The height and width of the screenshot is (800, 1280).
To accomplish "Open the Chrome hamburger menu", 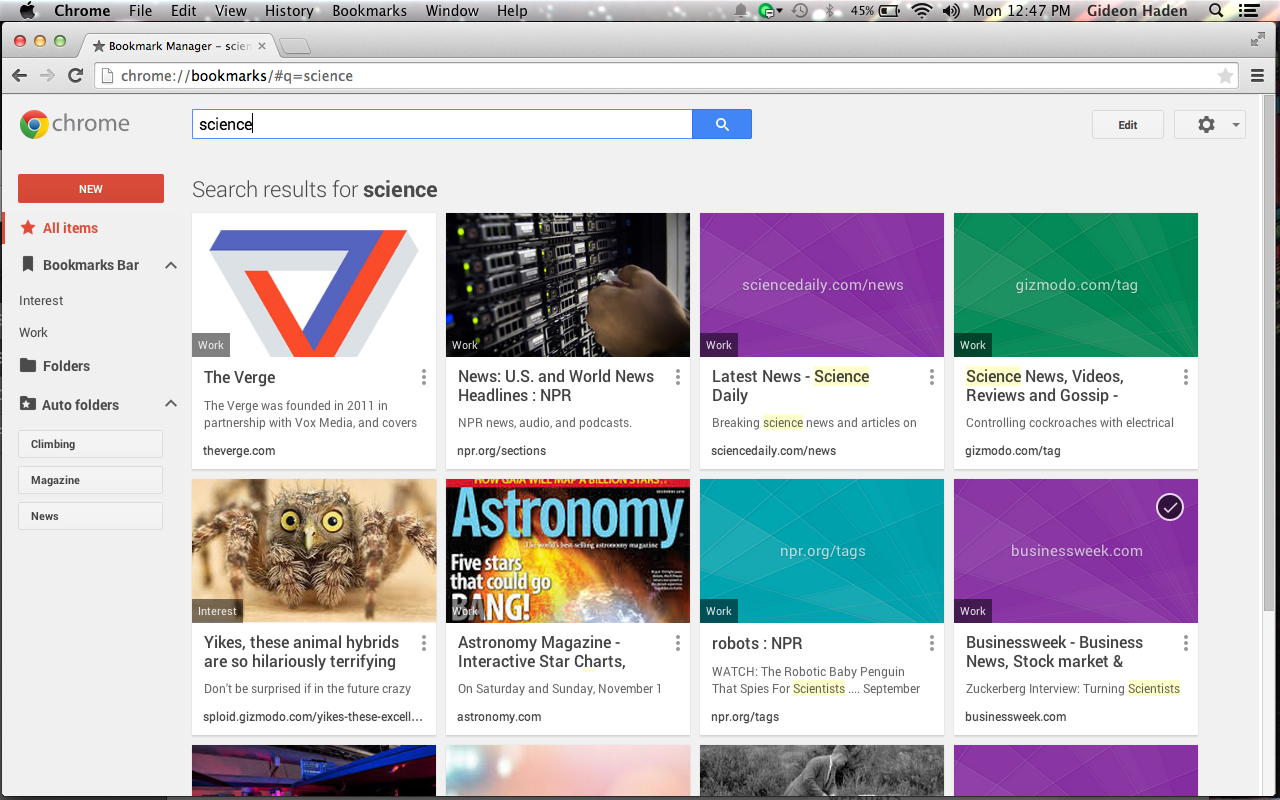I will point(1259,75).
